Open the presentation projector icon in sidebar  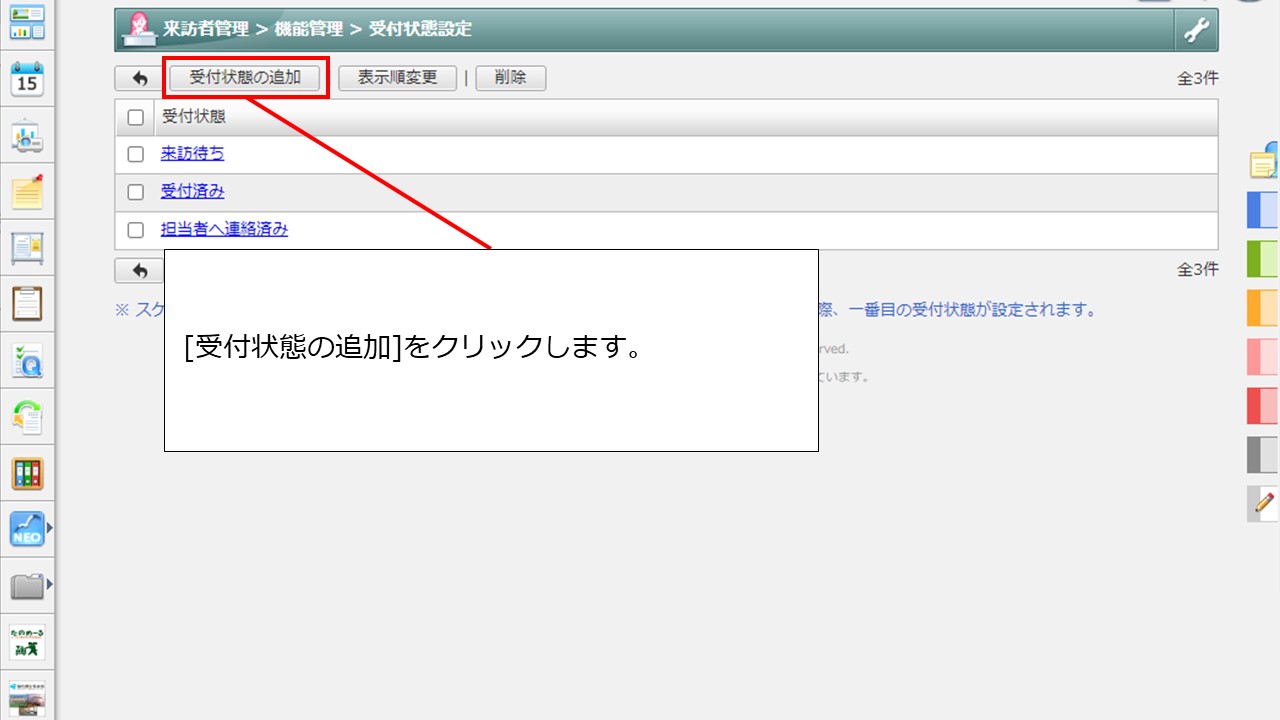click(27, 136)
